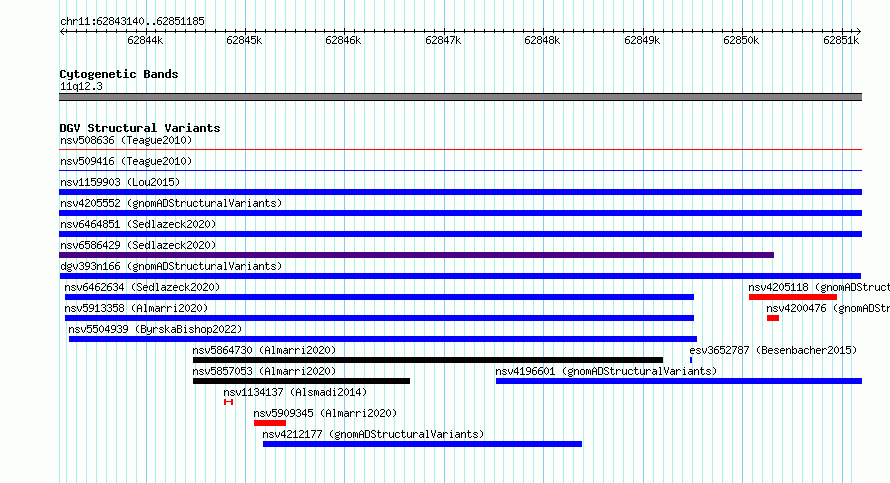Select the blue nsv6462634 variant bar

[x=379, y=297]
